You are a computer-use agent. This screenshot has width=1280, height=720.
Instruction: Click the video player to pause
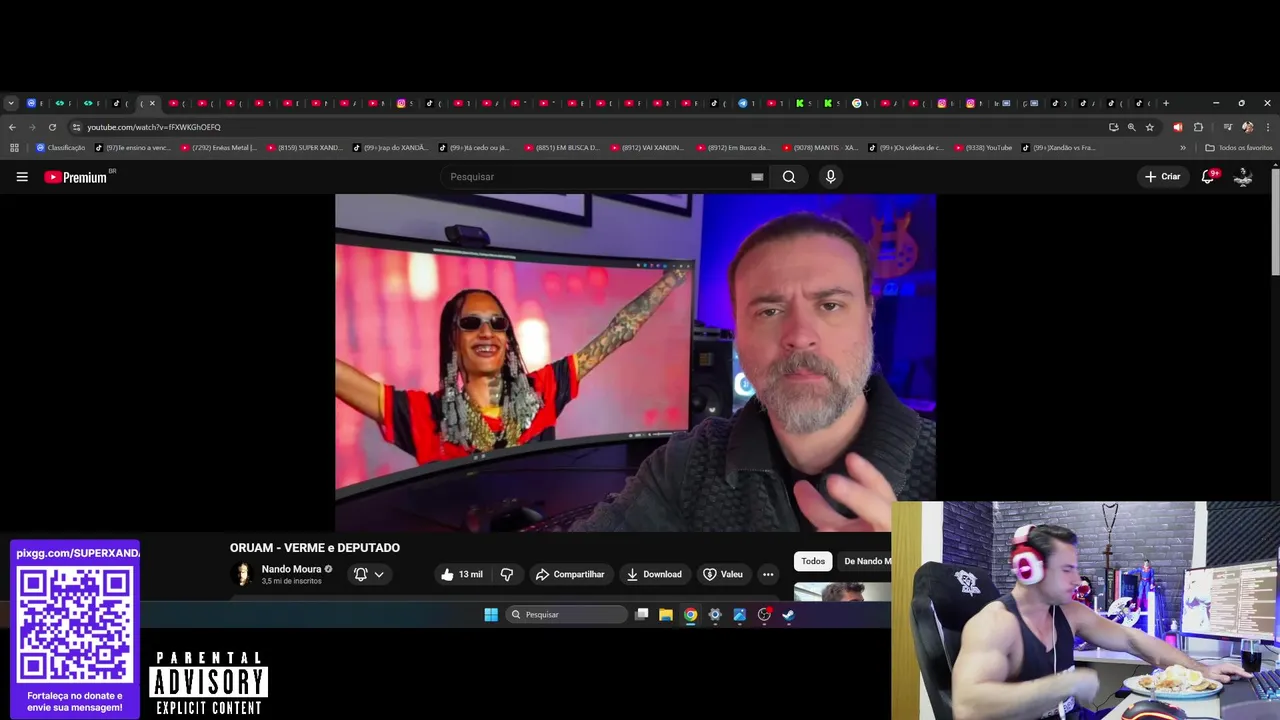tap(635, 363)
